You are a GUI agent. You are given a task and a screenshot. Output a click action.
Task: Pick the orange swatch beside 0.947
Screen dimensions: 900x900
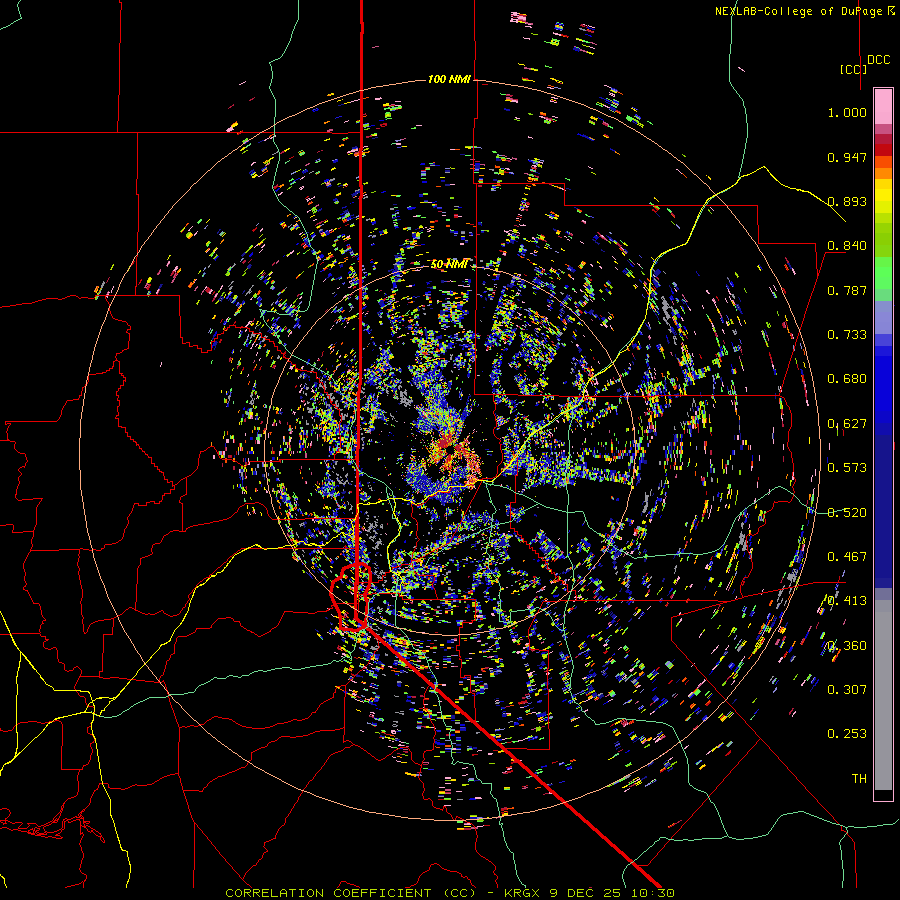coord(883,162)
